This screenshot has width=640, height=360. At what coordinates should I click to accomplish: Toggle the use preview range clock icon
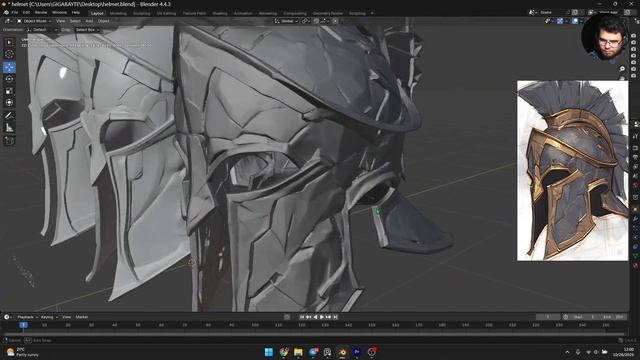[x=565, y=317]
